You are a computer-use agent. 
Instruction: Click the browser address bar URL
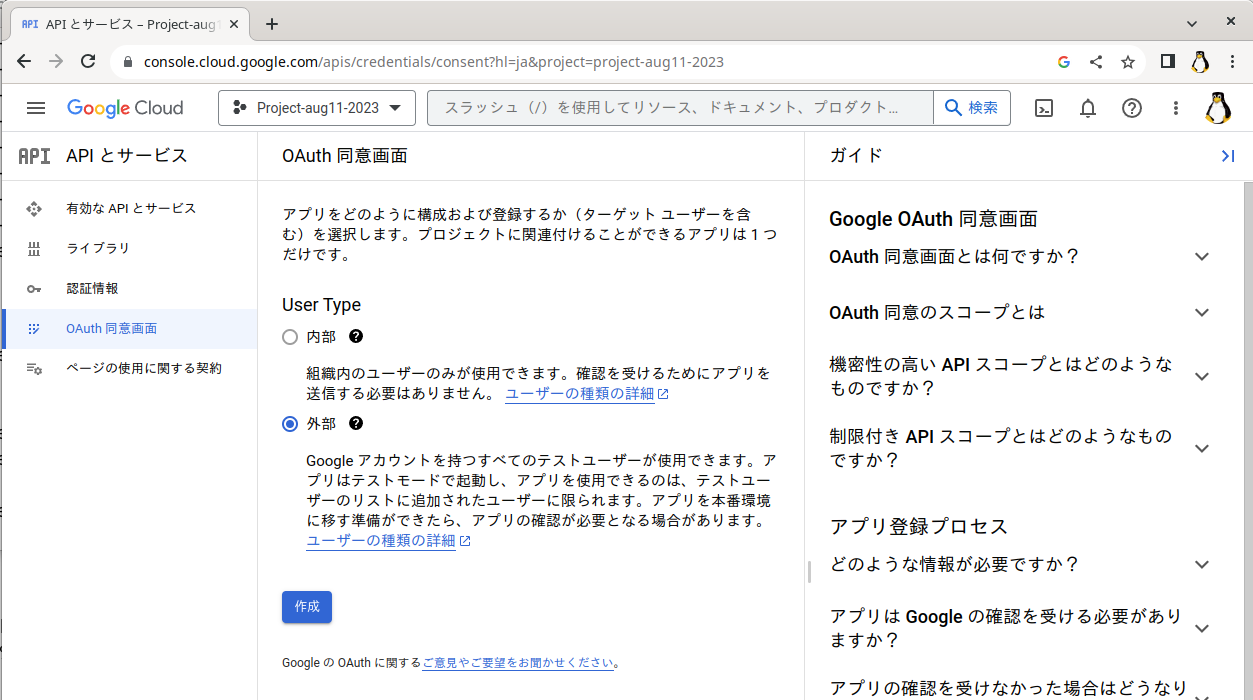(x=434, y=62)
